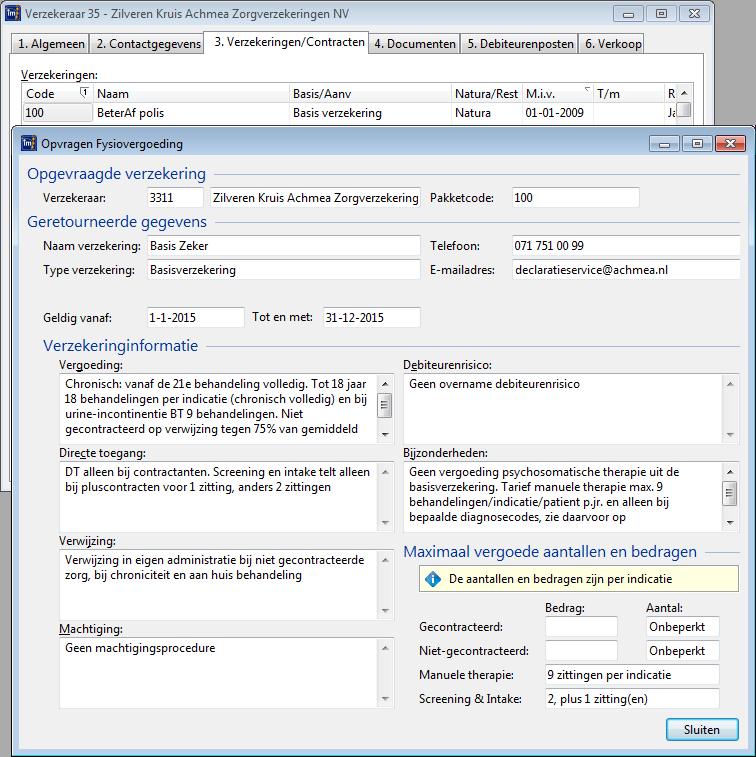The image size is (756, 757).
Task: Click the Type verzekering field
Action: coord(284,270)
